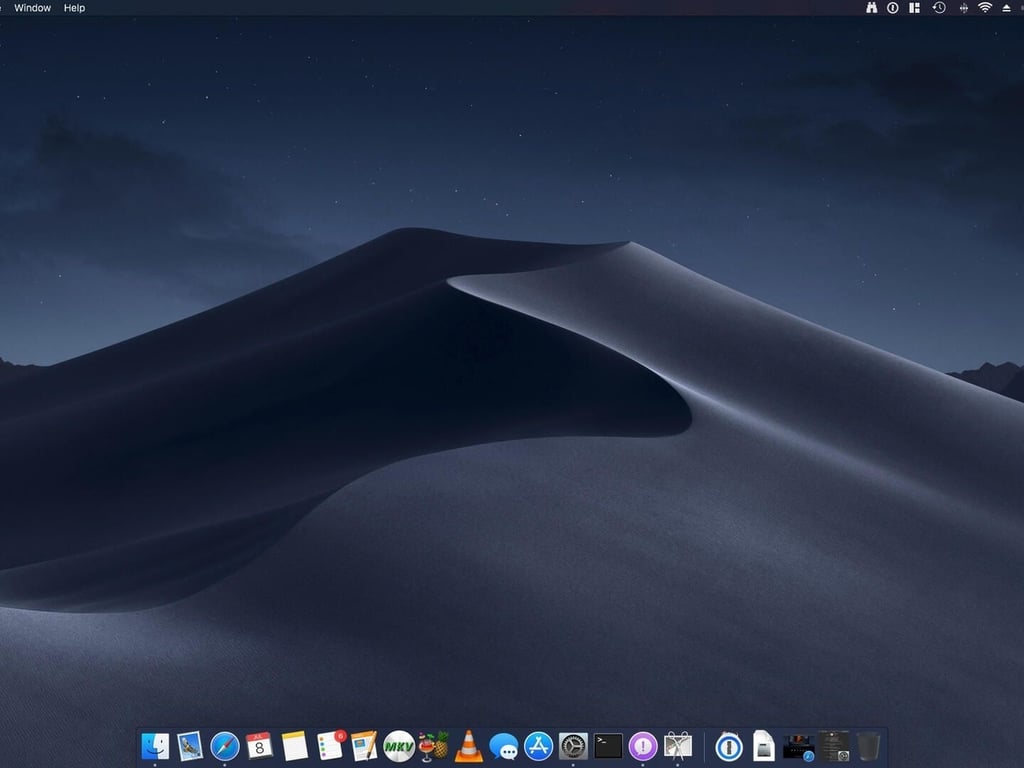
Task: Launch HandBrake pineapple icon
Action: point(434,746)
